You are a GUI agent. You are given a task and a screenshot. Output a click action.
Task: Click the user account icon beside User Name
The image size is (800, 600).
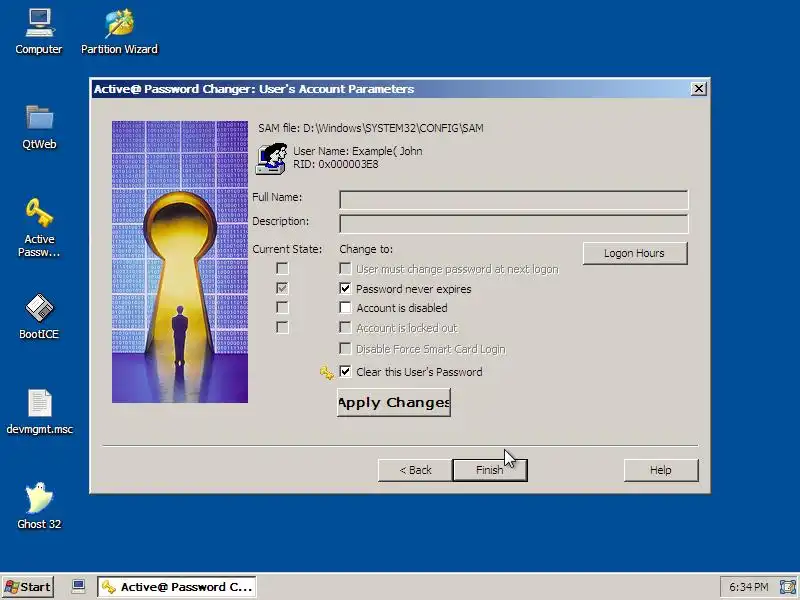[x=271, y=159]
